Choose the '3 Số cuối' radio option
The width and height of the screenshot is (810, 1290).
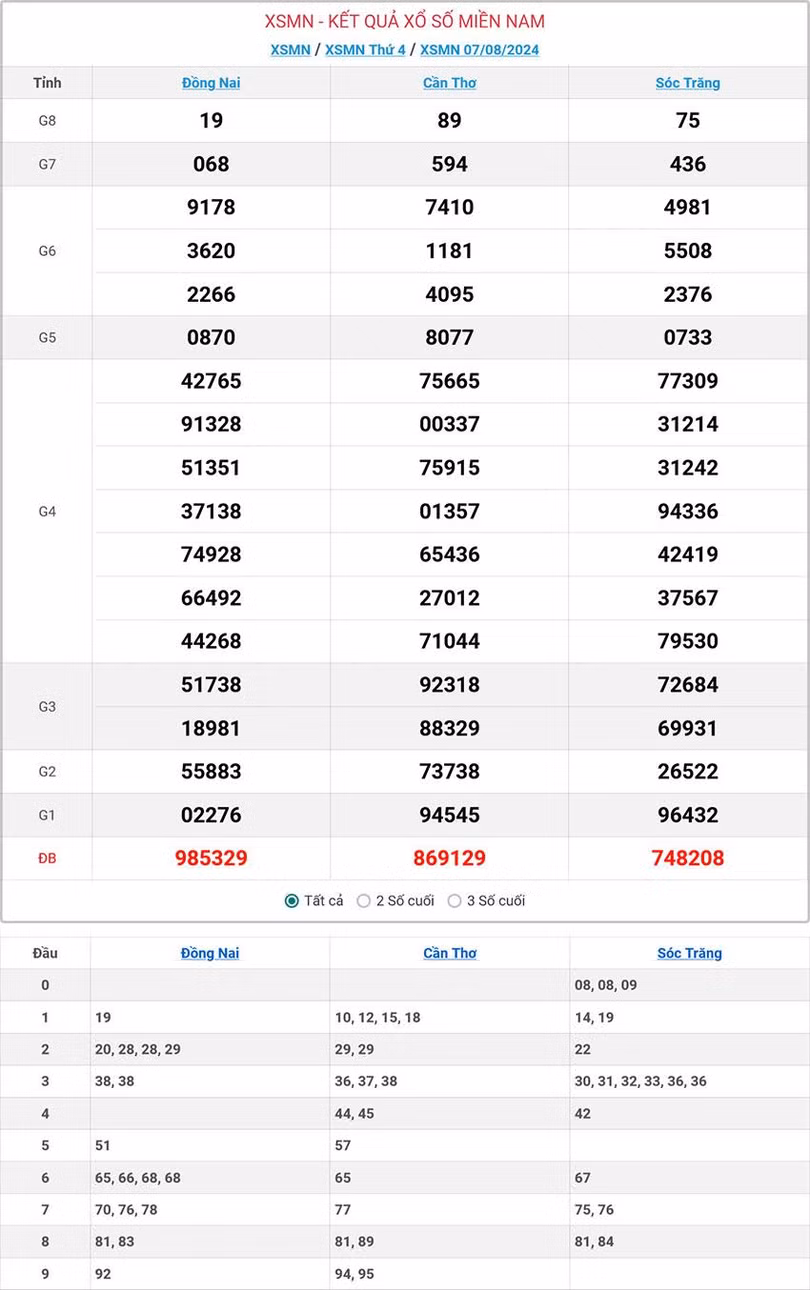455,901
